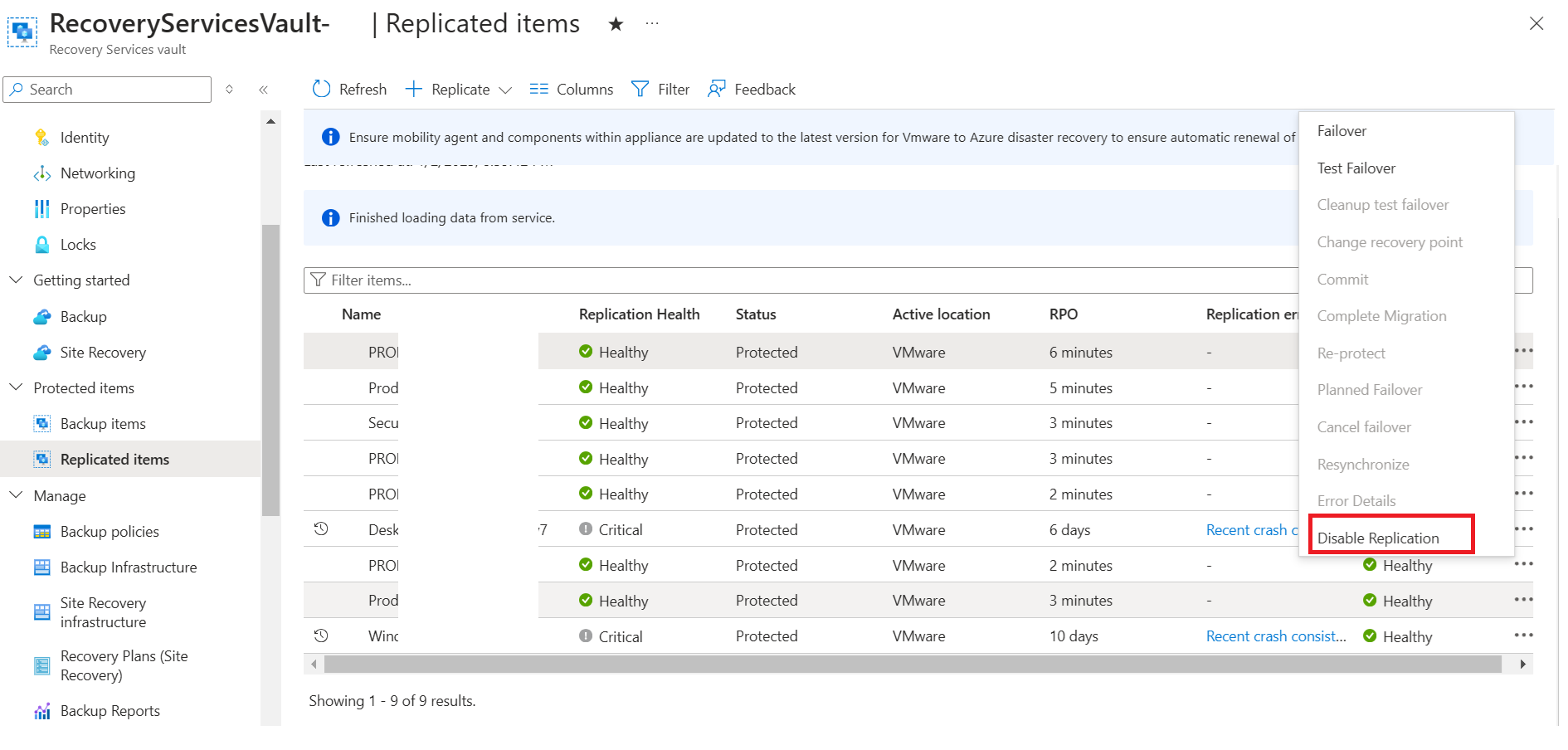This screenshot has height=750, width=1568.
Task: Close the Replicated items blade
Action: [1536, 24]
